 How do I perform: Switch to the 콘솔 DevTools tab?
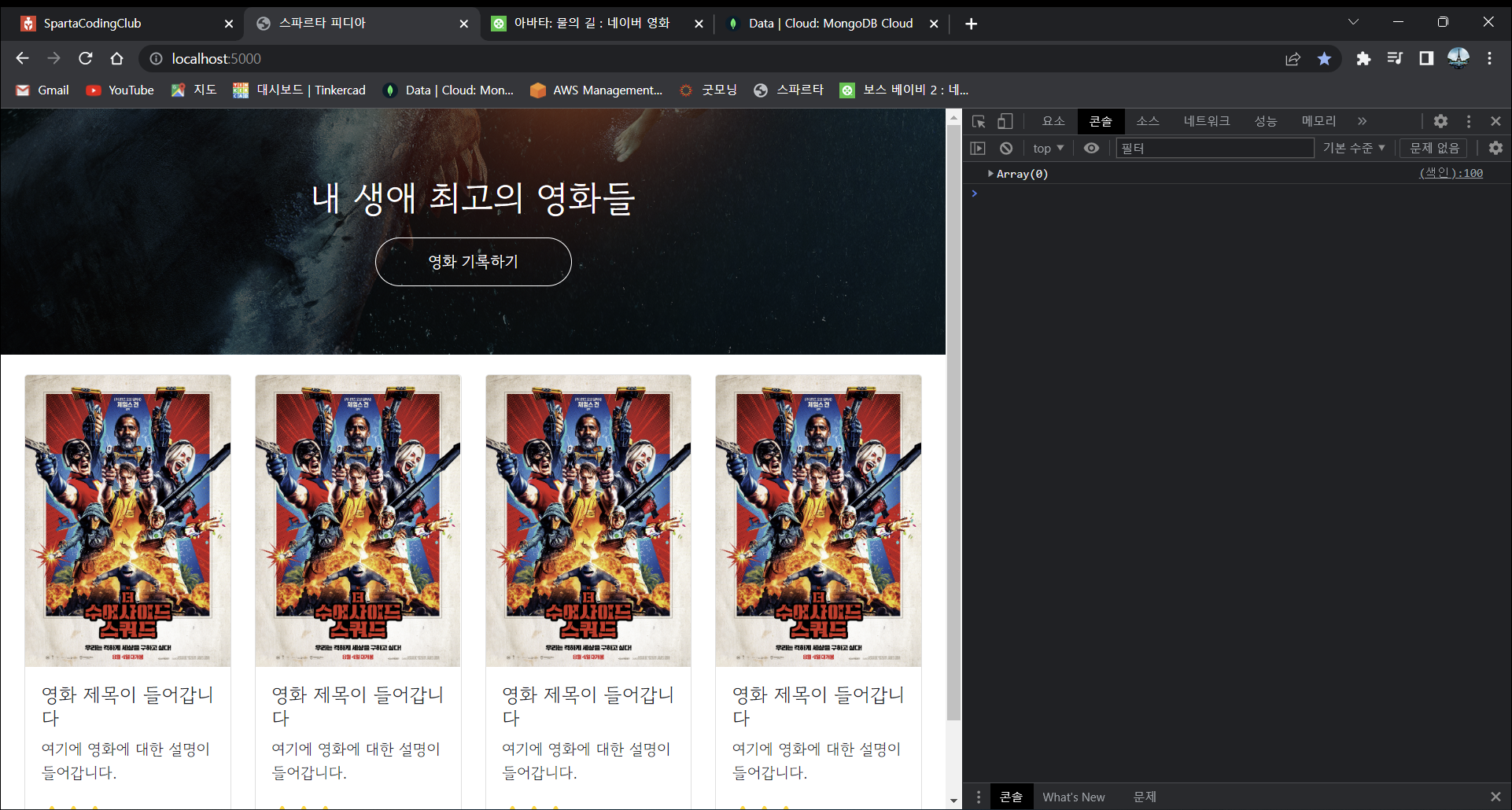[1101, 121]
